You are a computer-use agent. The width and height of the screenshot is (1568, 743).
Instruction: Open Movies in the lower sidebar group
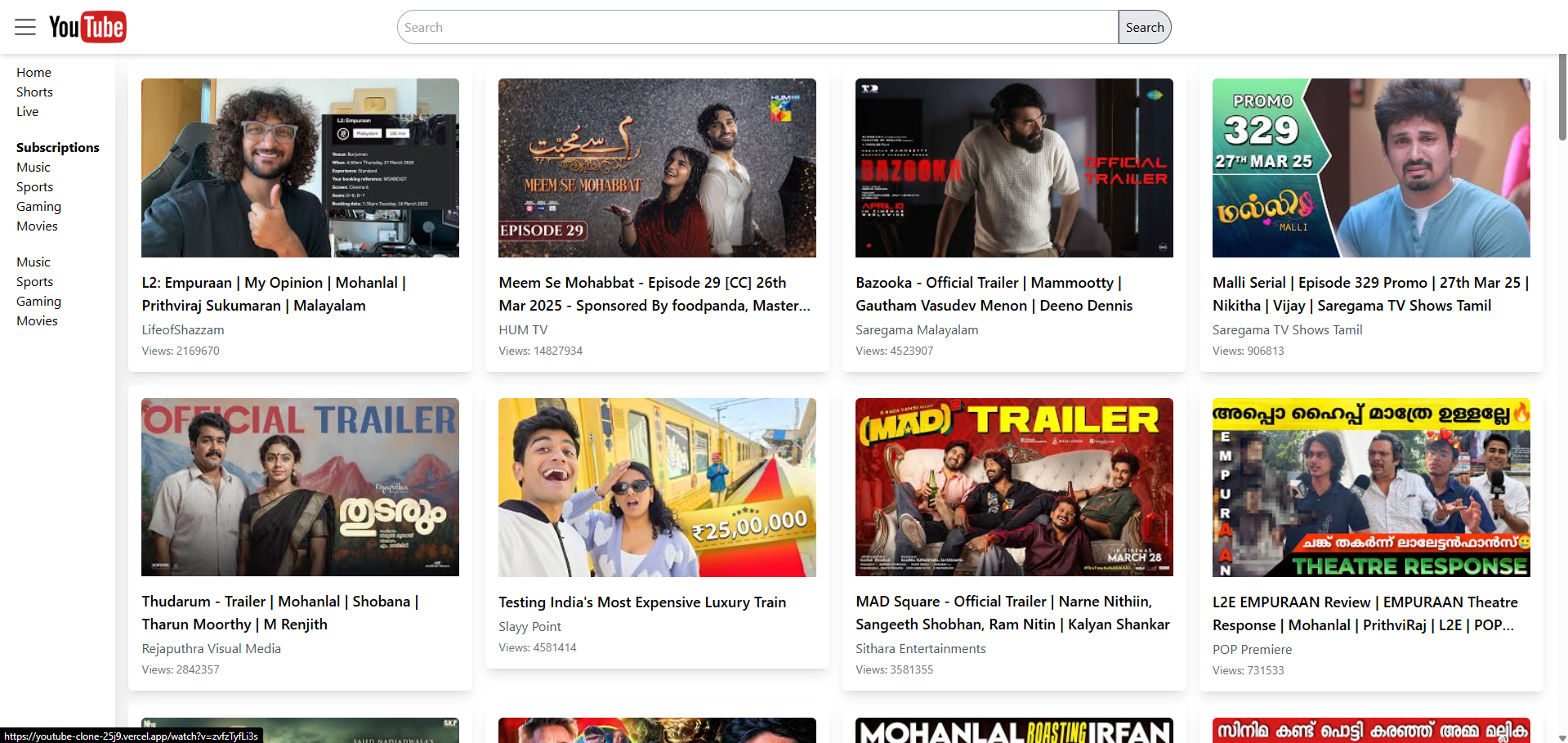tap(37, 321)
